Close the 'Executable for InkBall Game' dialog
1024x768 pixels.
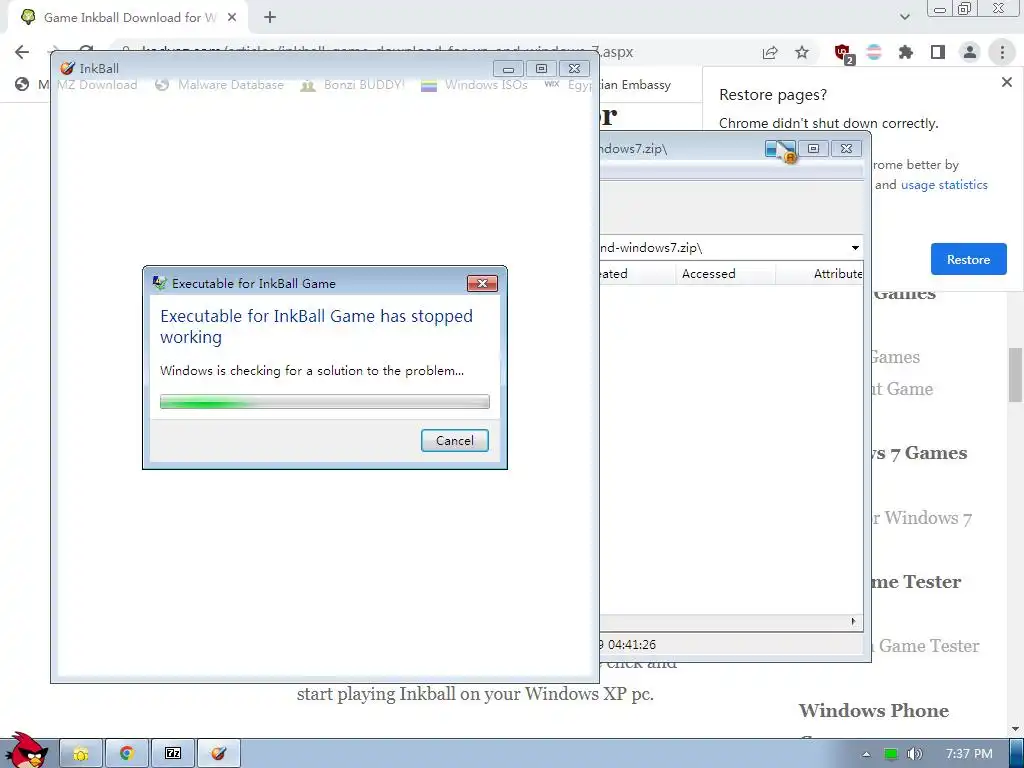point(482,283)
